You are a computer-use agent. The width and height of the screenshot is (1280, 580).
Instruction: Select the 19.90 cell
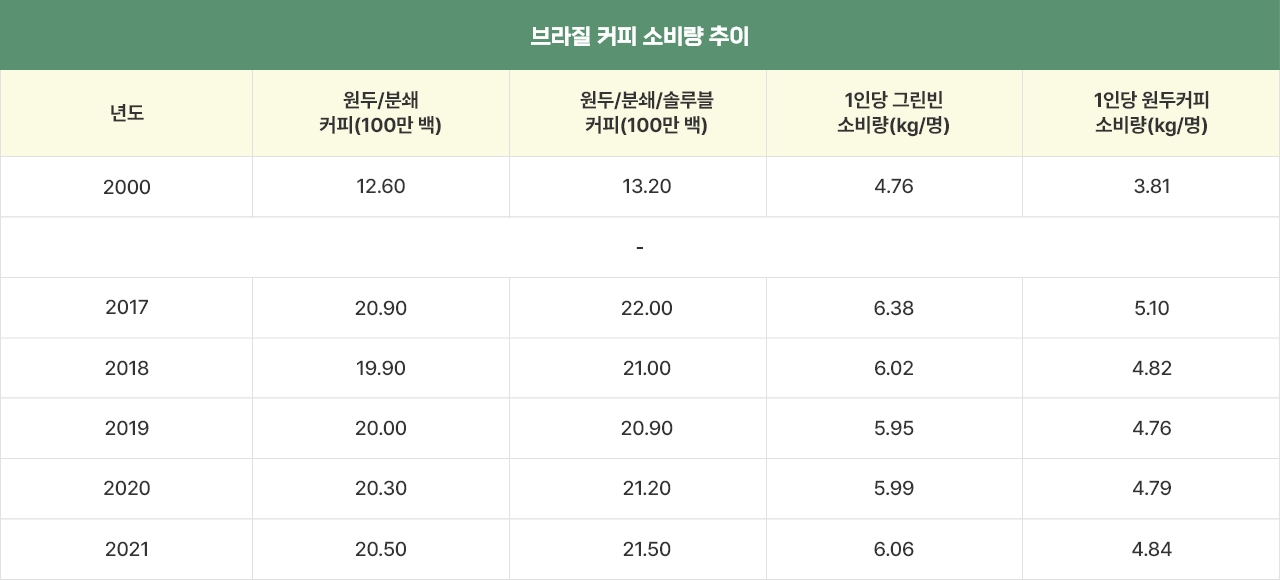[x=381, y=368]
